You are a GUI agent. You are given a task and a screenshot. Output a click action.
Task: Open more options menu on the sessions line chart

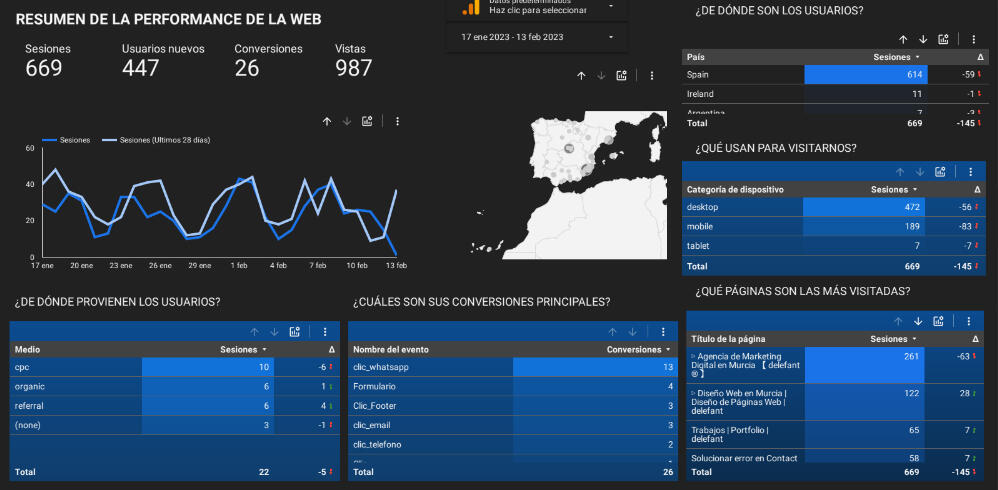click(x=397, y=121)
